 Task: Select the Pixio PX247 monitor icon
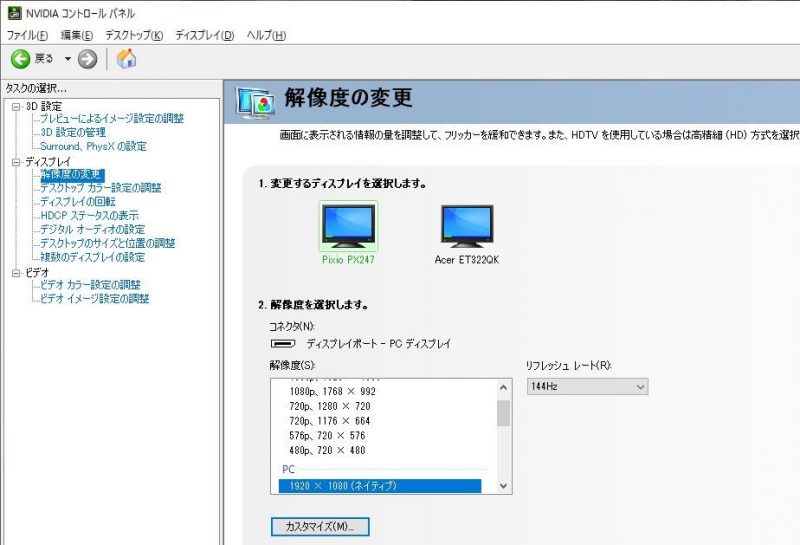coord(348,227)
